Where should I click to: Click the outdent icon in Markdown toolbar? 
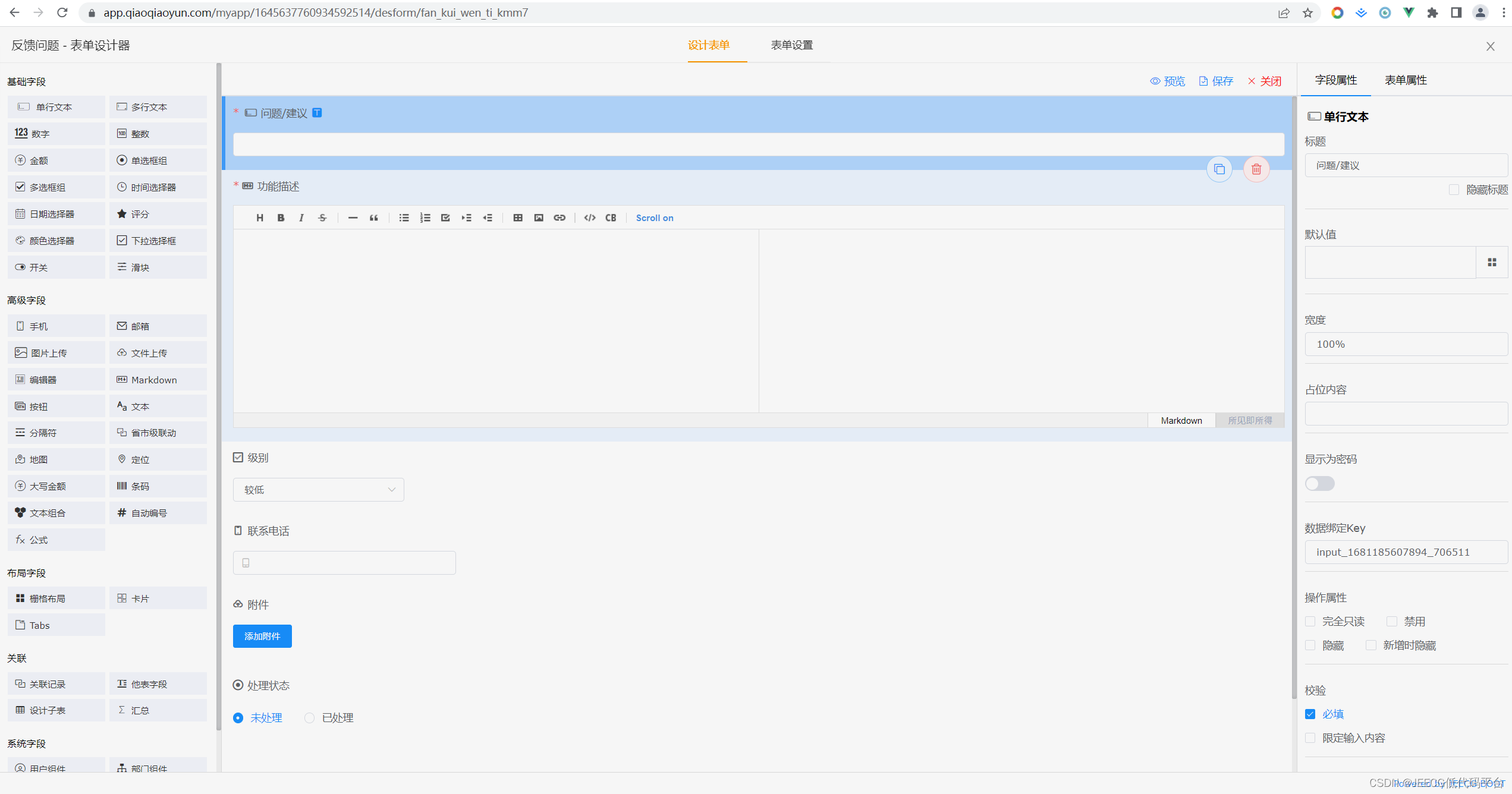click(488, 218)
